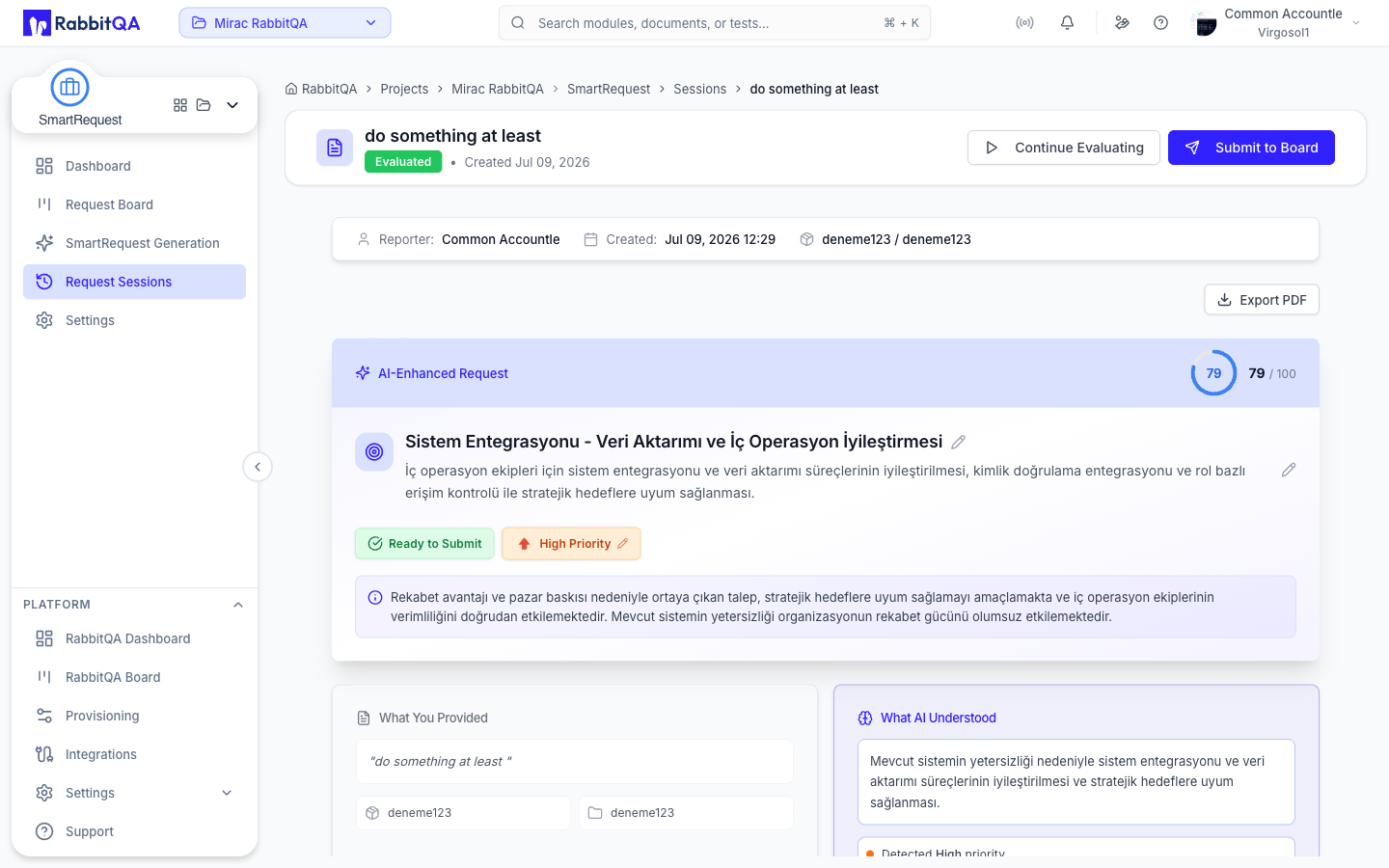Expand the SmartRequest module chevron
Screen dimensions: 1389x868
coord(232,105)
